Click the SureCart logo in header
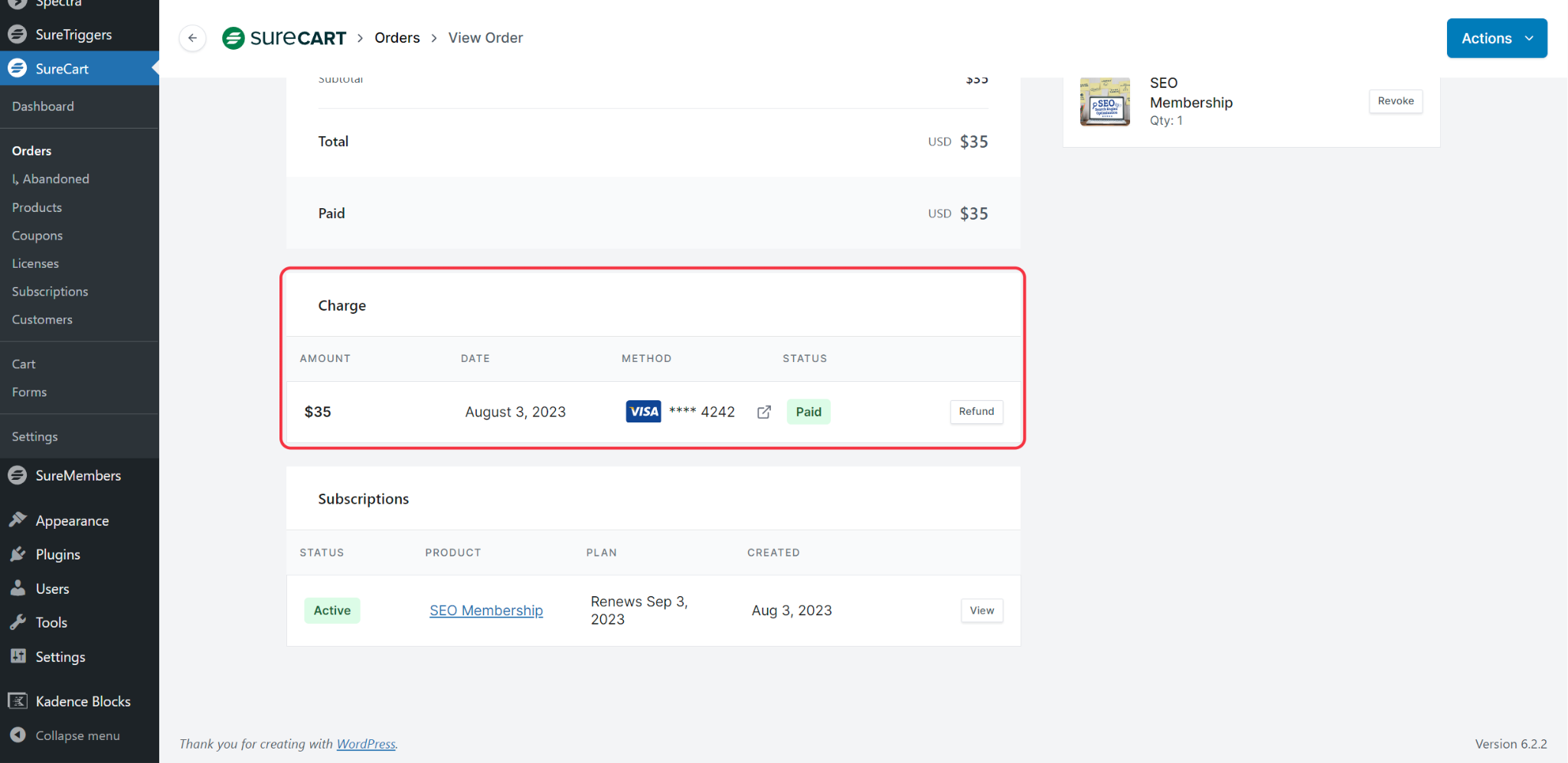The image size is (1568, 763). 284,38
